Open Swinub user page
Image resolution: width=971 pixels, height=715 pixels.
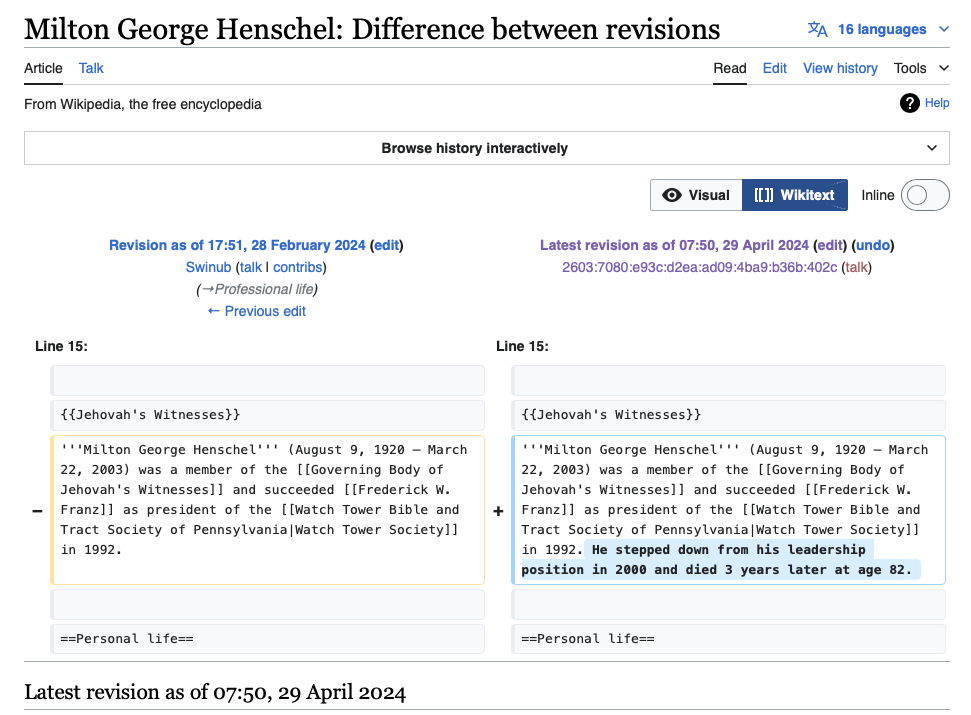point(208,267)
